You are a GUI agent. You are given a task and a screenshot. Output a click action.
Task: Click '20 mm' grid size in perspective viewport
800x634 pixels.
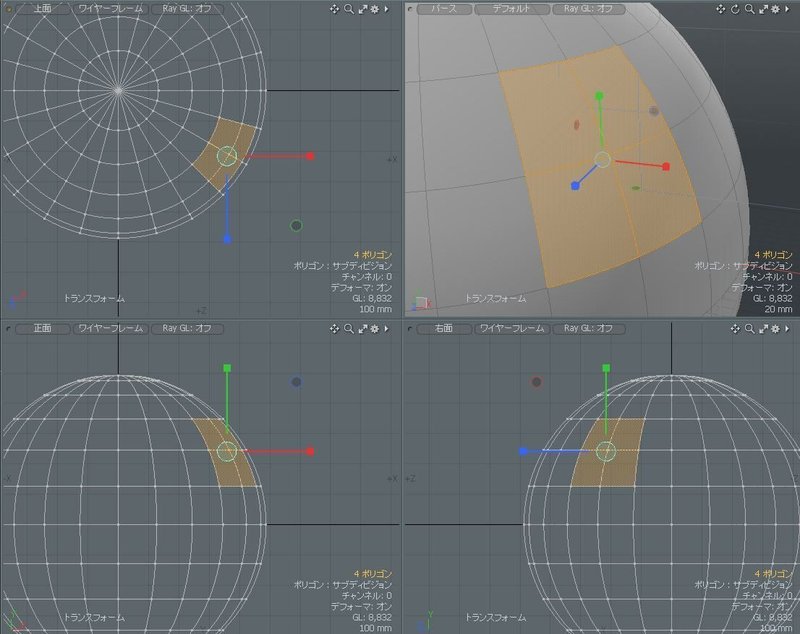[x=778, y=309]
